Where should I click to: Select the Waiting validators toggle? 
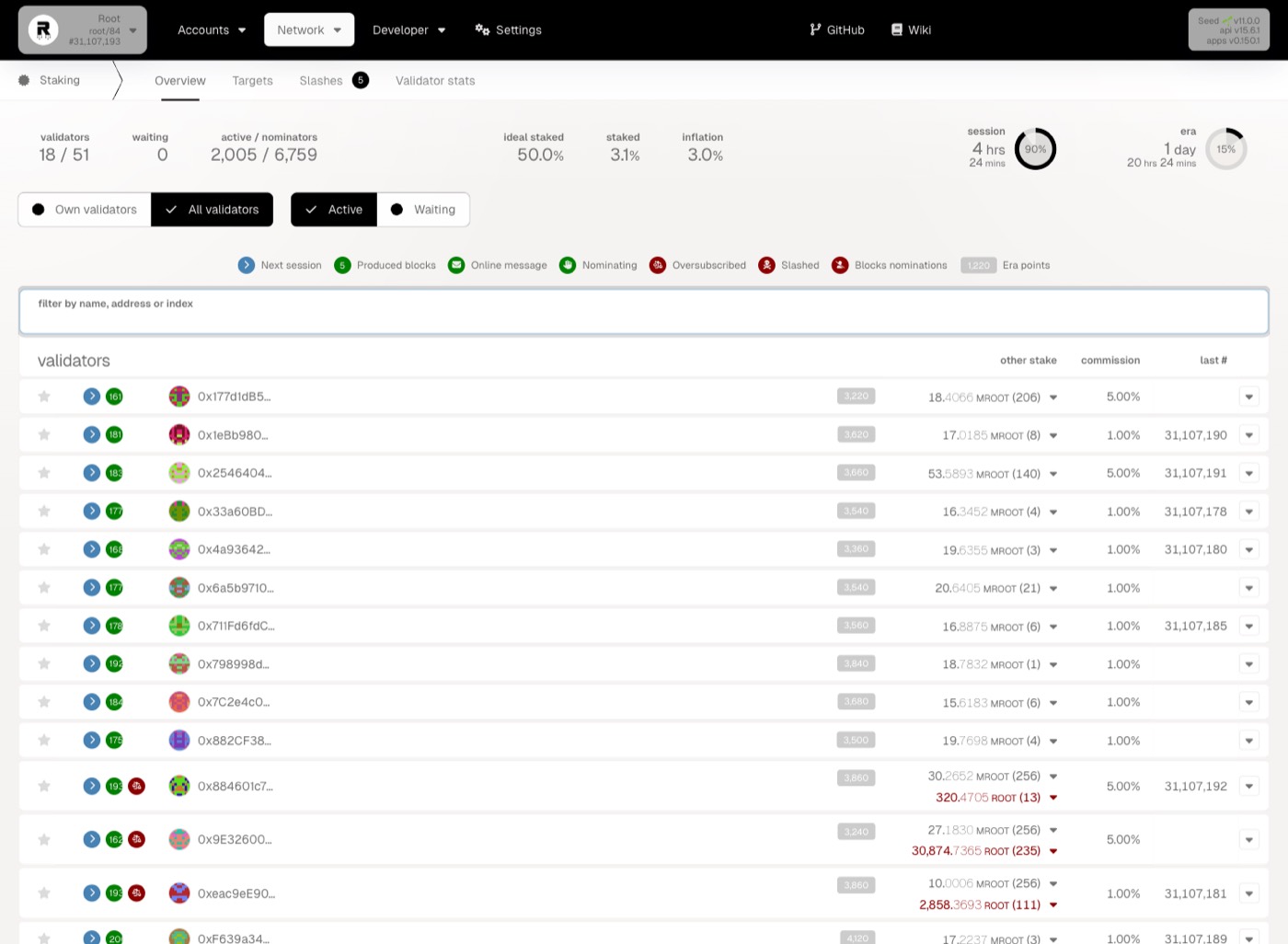click(x=423, y=210)
